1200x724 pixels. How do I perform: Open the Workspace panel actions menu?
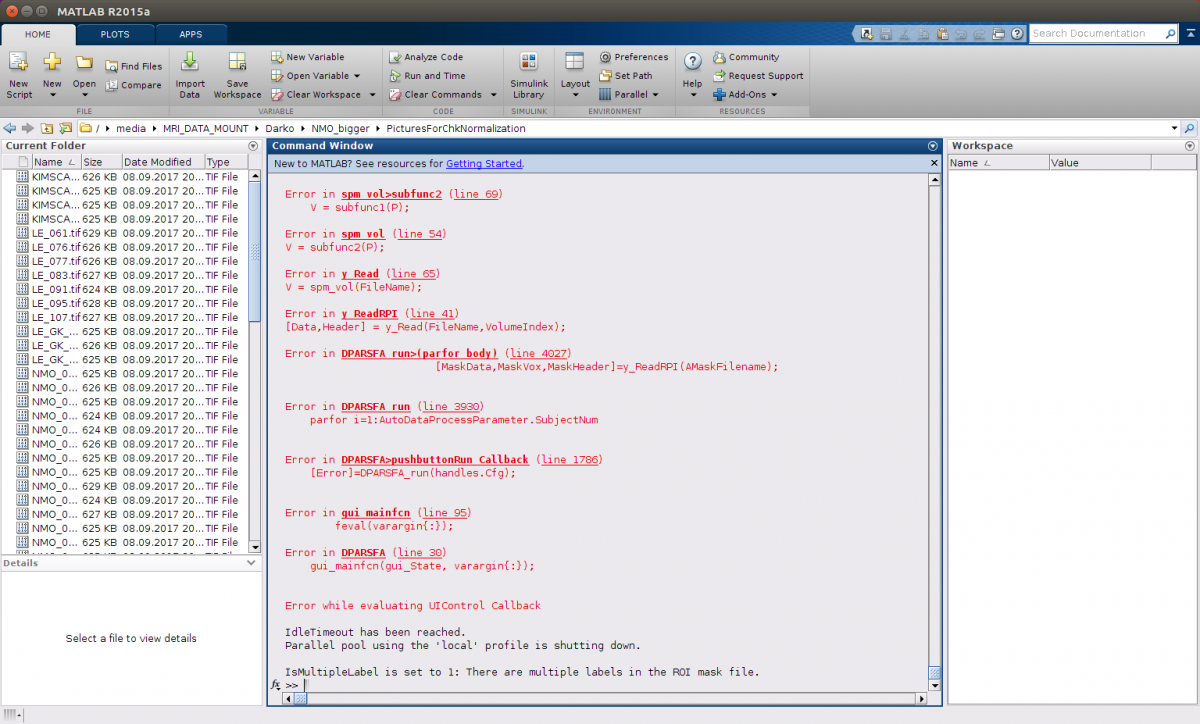[1189, 146]
